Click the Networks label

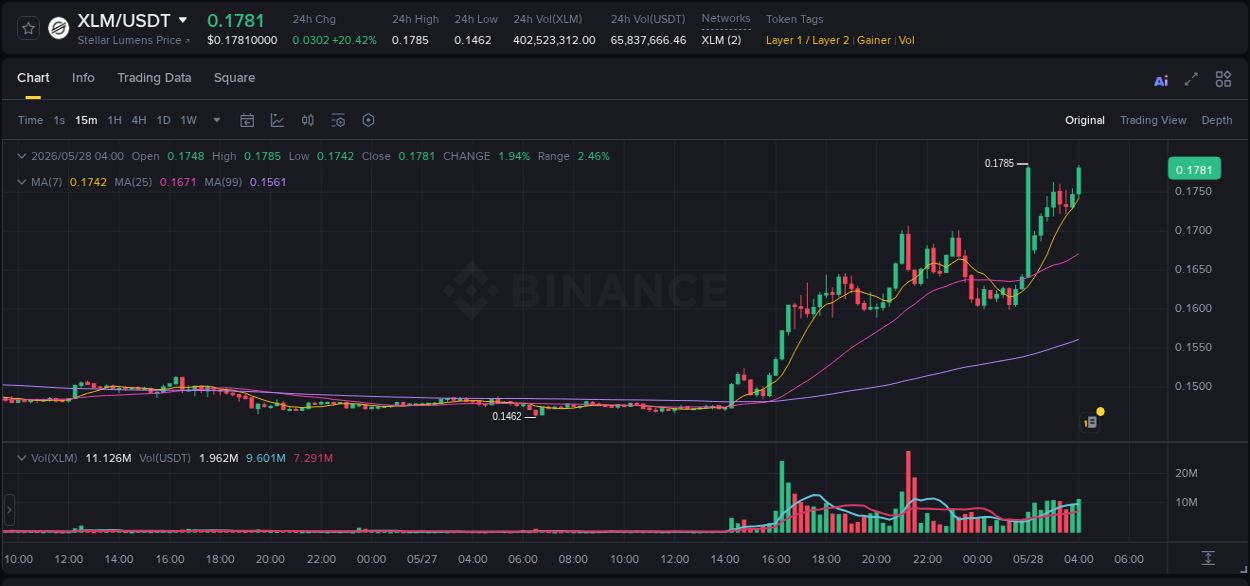coord(726,19)
